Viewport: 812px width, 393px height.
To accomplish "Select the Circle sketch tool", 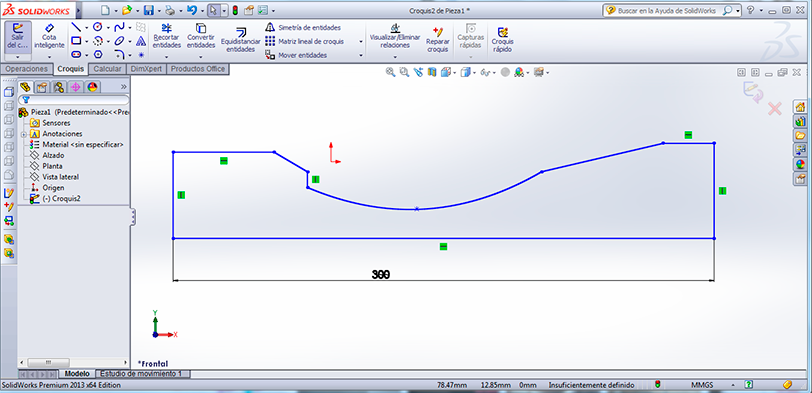I will 98,27.
